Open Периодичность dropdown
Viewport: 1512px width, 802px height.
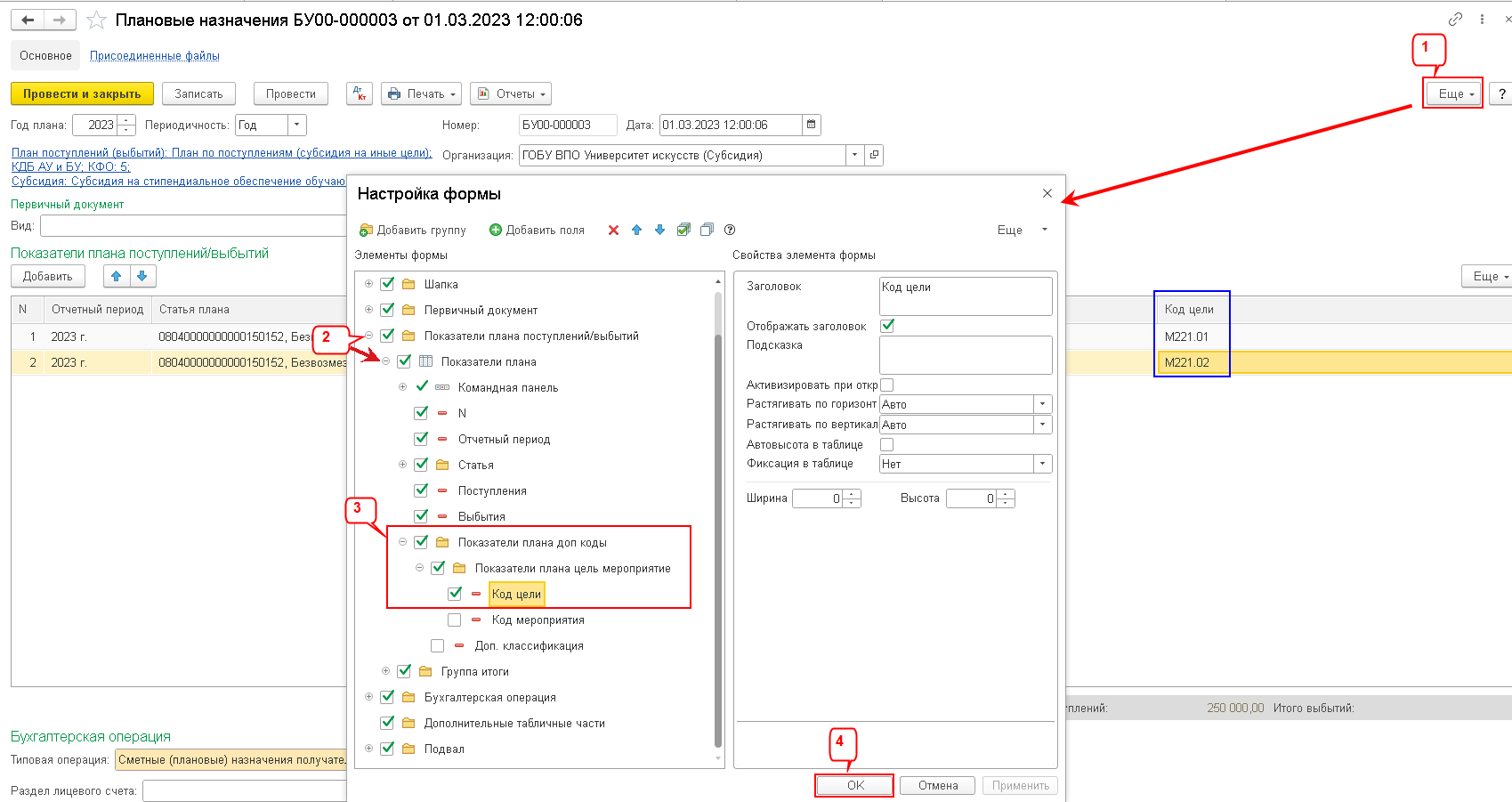pyautogui.click(x=297, y=125)
